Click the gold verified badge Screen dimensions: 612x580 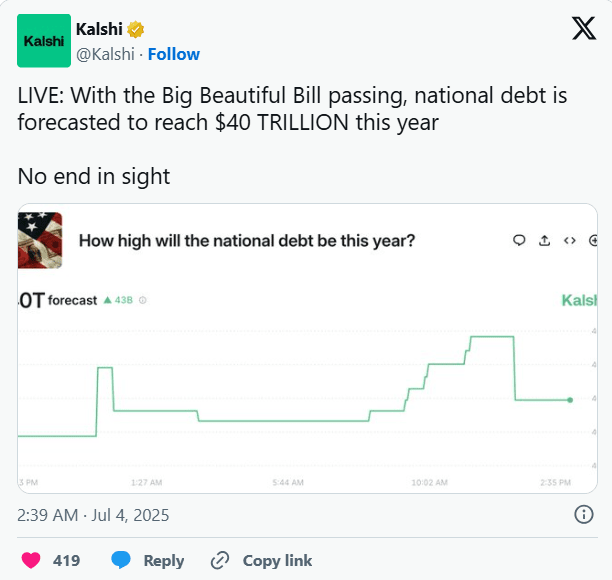click(x=136, y=28)
